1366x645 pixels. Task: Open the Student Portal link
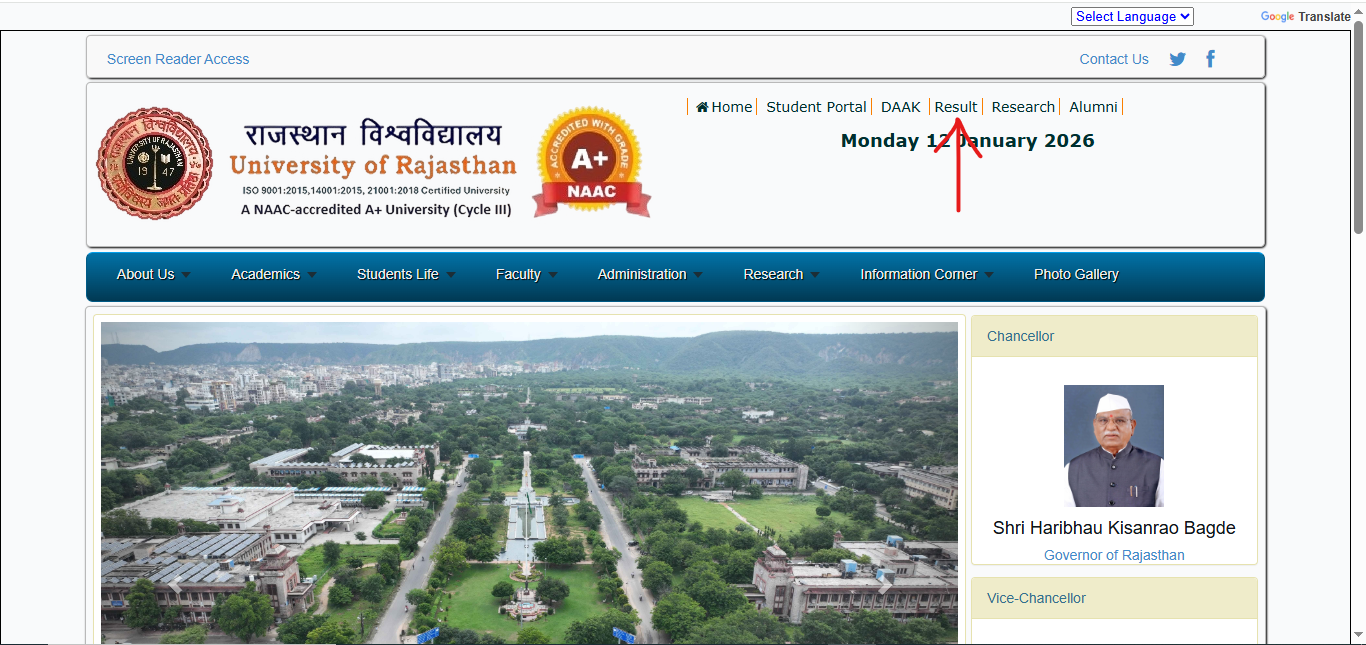click(816, 107)
